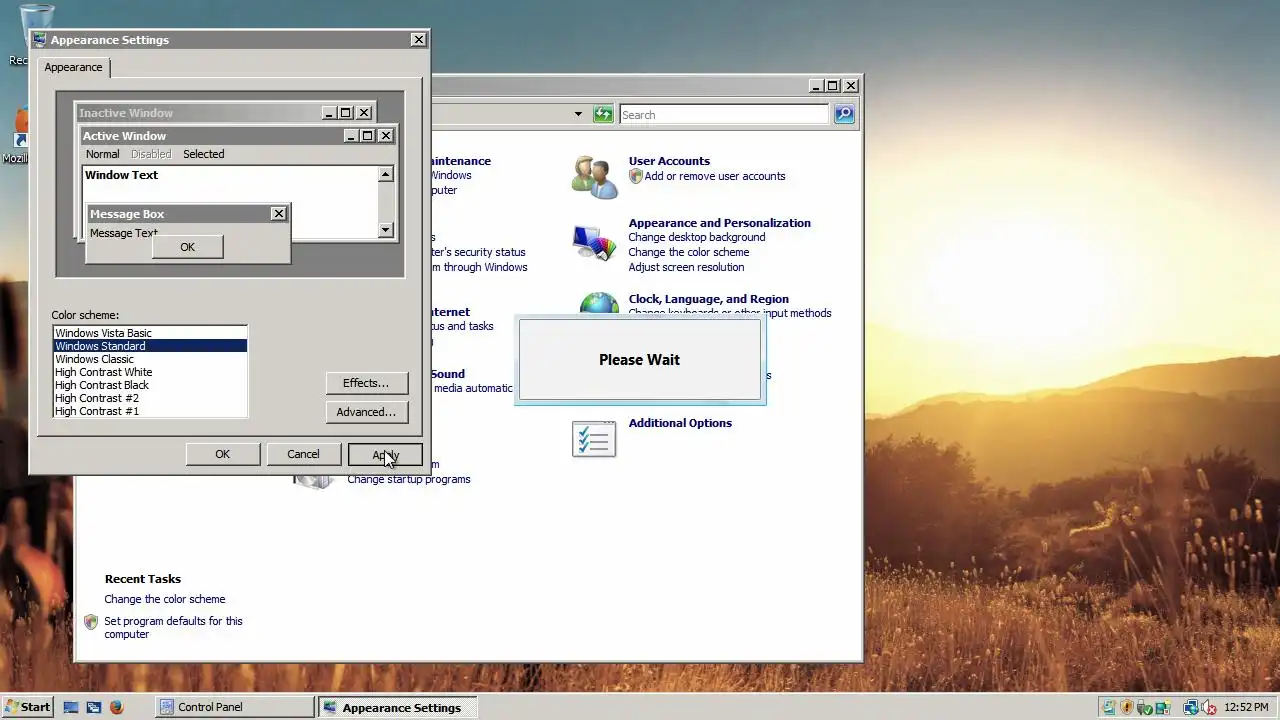Click the Appearance and Personalization icon

[x=594, y=243]
